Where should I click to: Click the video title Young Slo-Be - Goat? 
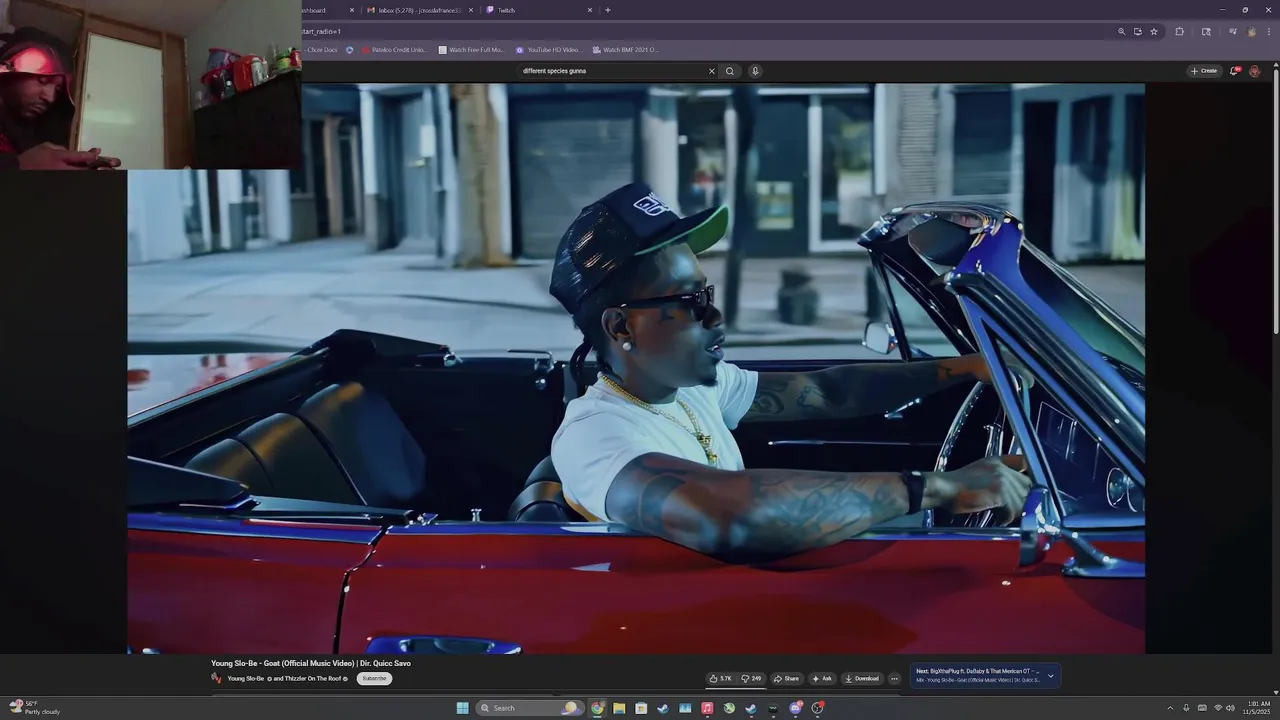(311, 663)
